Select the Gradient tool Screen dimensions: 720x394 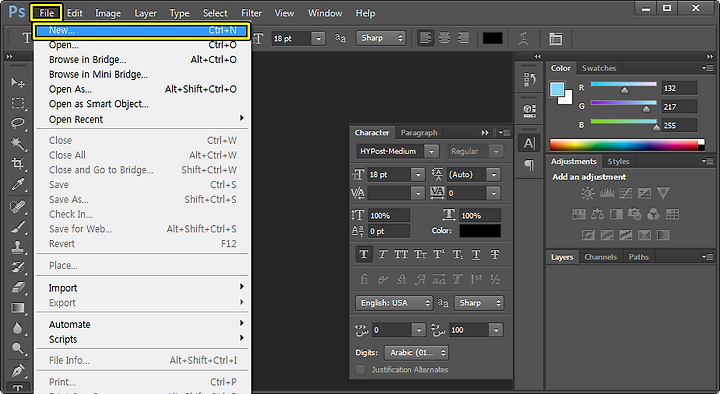[x=18, y=308]
